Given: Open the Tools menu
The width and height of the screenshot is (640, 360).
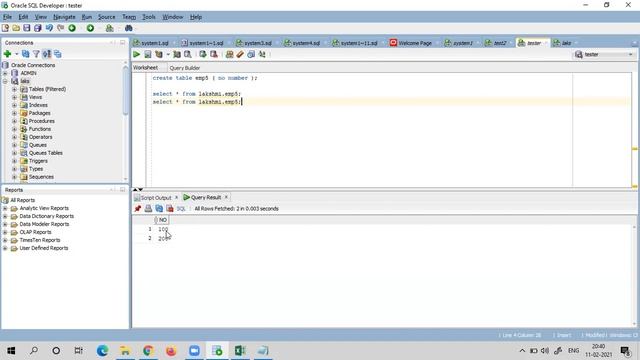Looking at the screenshot, I should (149, 17).
